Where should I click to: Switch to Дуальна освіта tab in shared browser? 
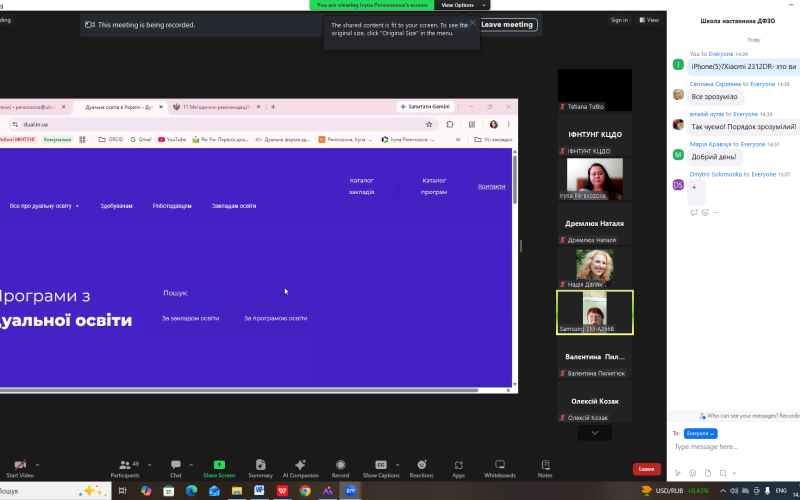[118, 107]
